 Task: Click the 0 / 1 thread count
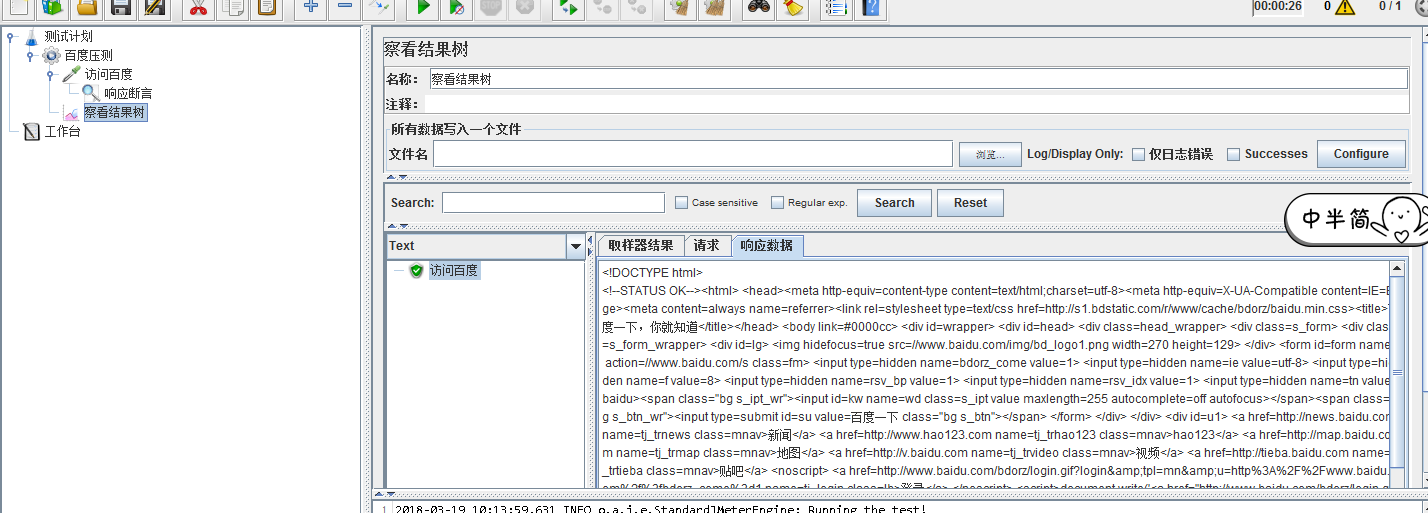point(1390,6)
